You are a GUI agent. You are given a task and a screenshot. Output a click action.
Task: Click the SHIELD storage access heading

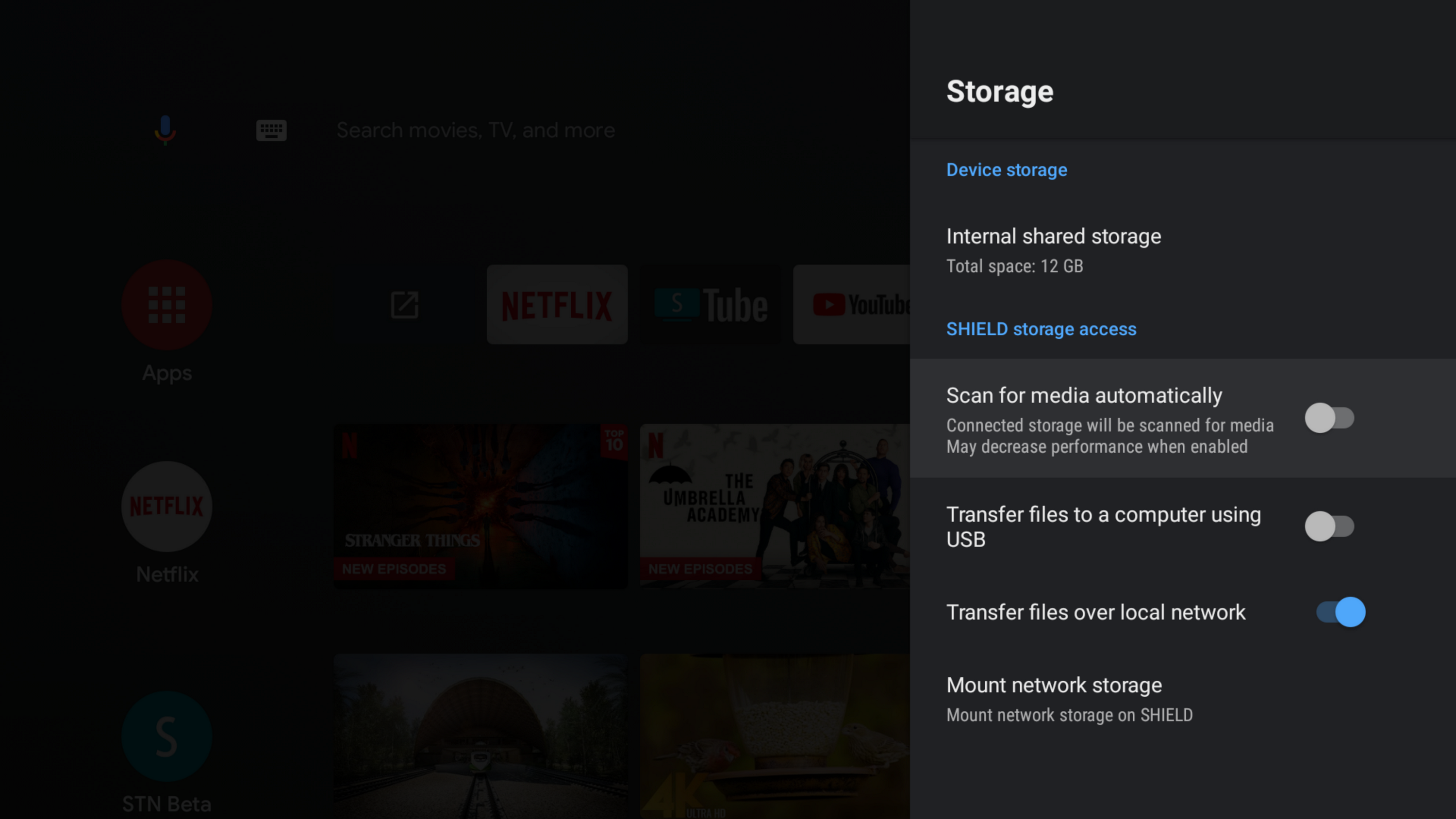[x=1041, y=329]
